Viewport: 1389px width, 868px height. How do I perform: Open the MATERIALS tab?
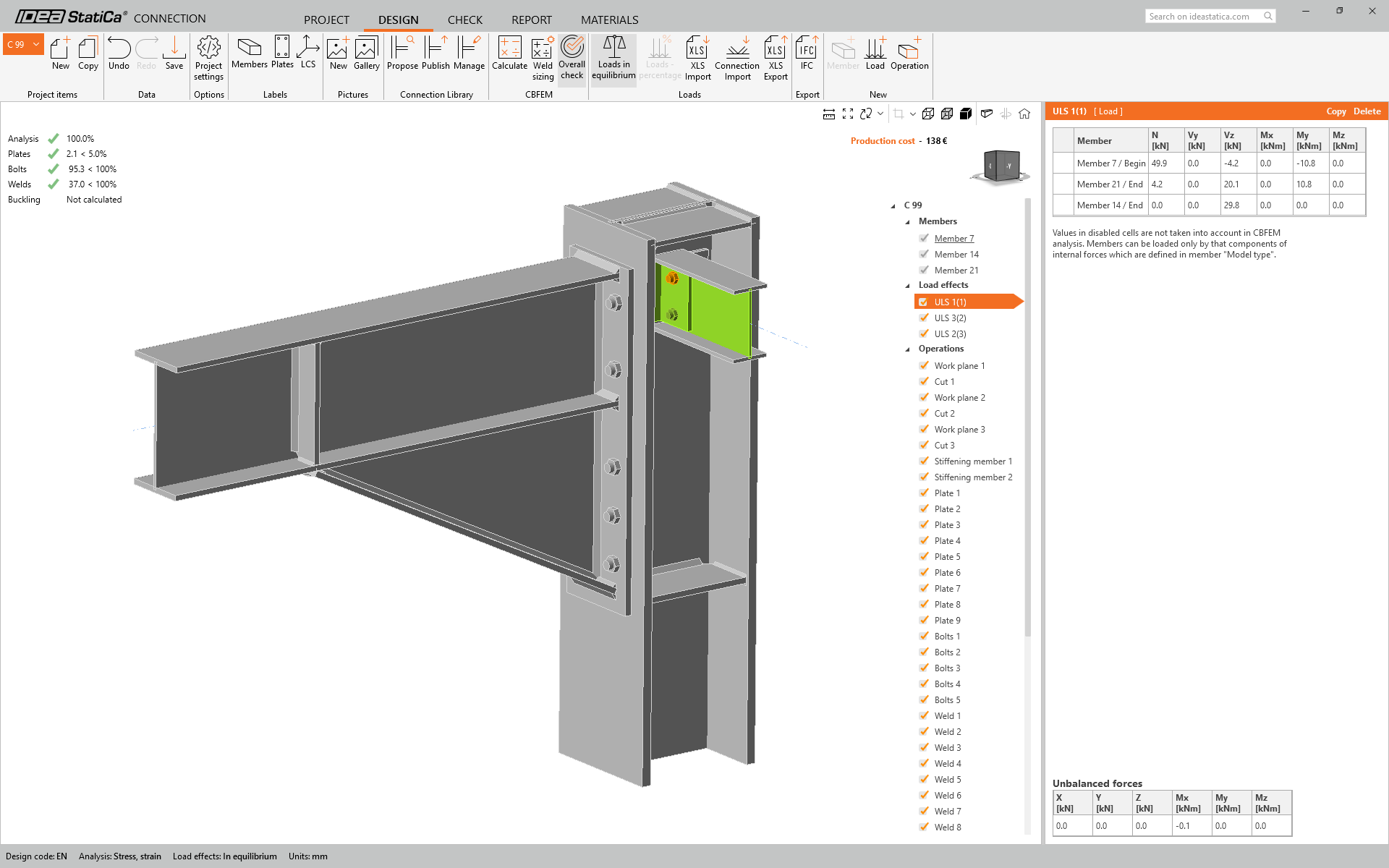tap(610, 20)
